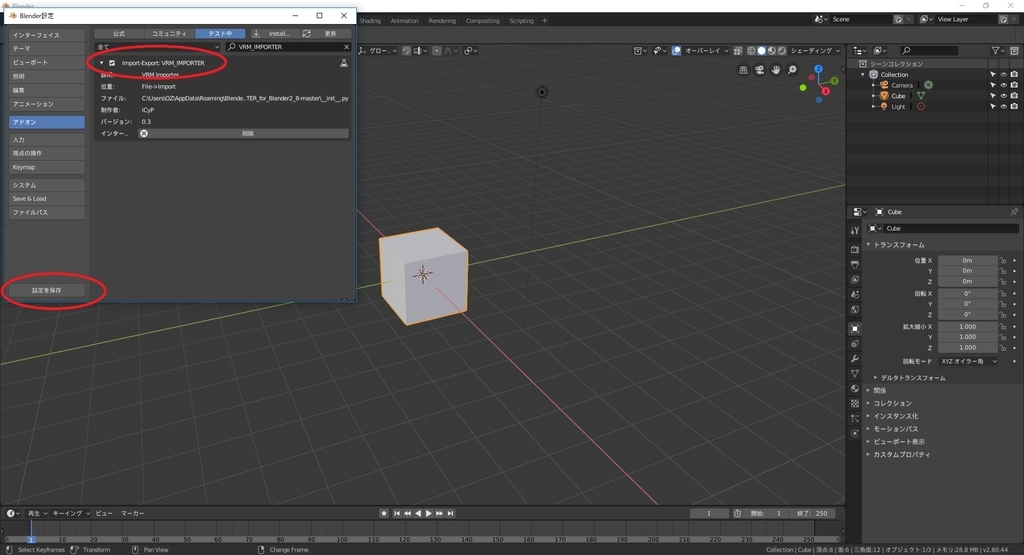This screenshot has height=555, width=1024.
Task: Toggle Light visibility eye in outliner
Action: pyautogui.click(x=1004, y=106)
